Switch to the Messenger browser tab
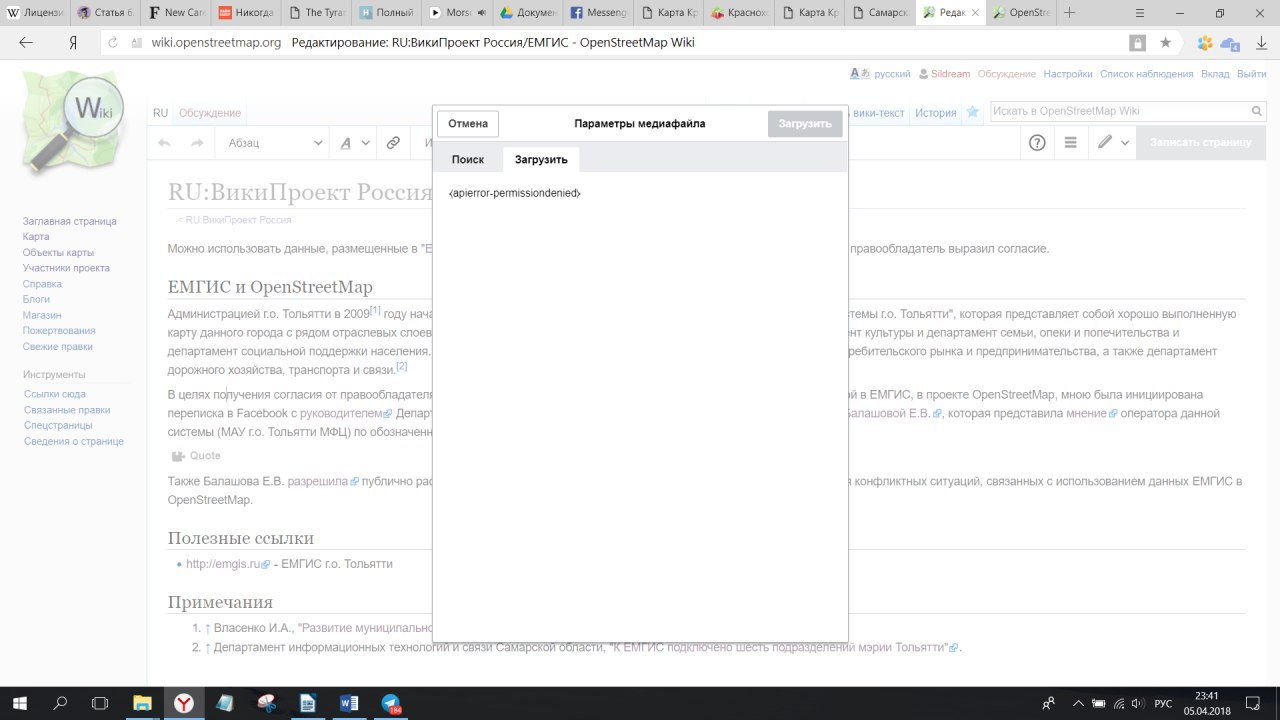The image size is (1280, 720). tap(597, 13)
